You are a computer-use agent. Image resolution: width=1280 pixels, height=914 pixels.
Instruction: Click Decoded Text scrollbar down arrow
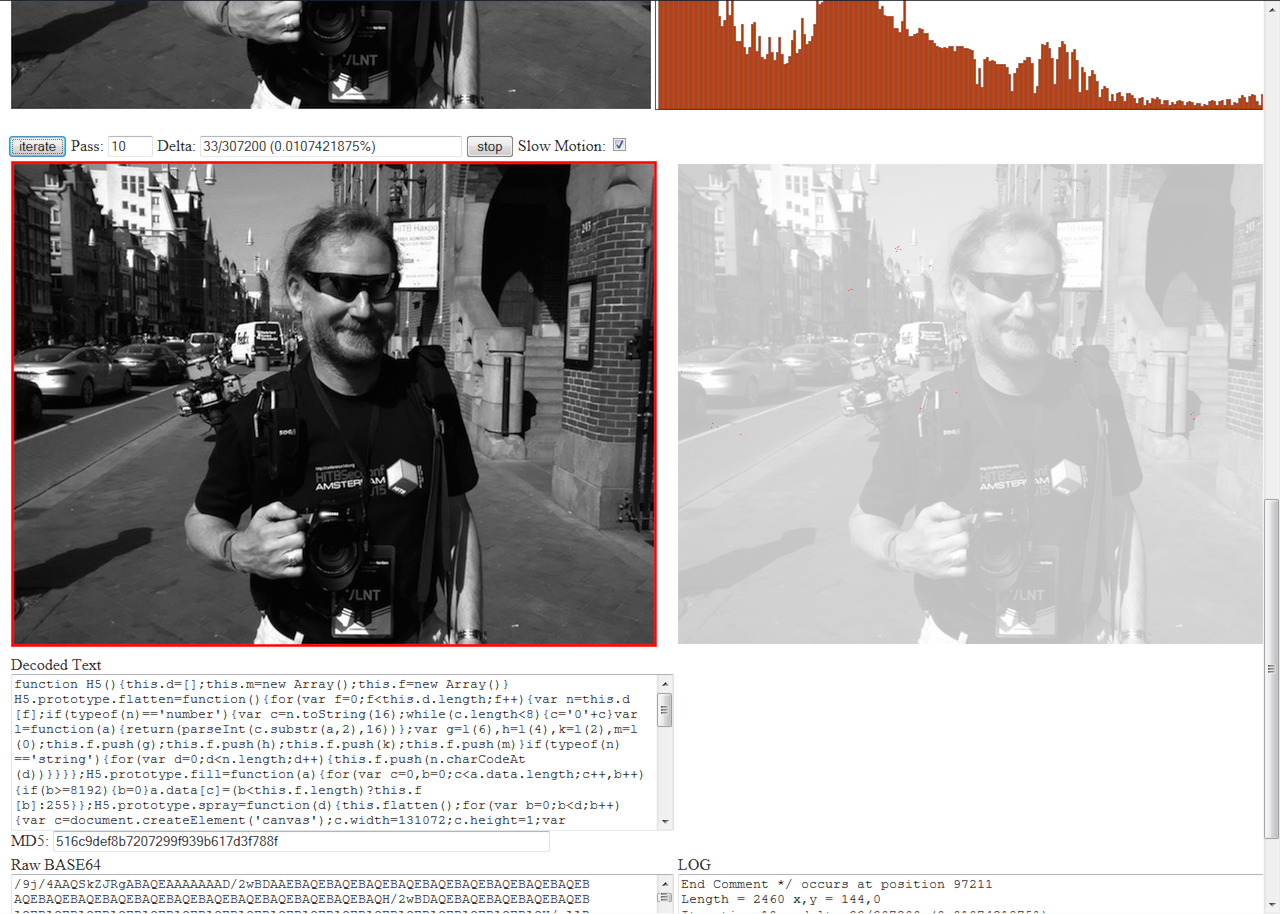point(665,822)
